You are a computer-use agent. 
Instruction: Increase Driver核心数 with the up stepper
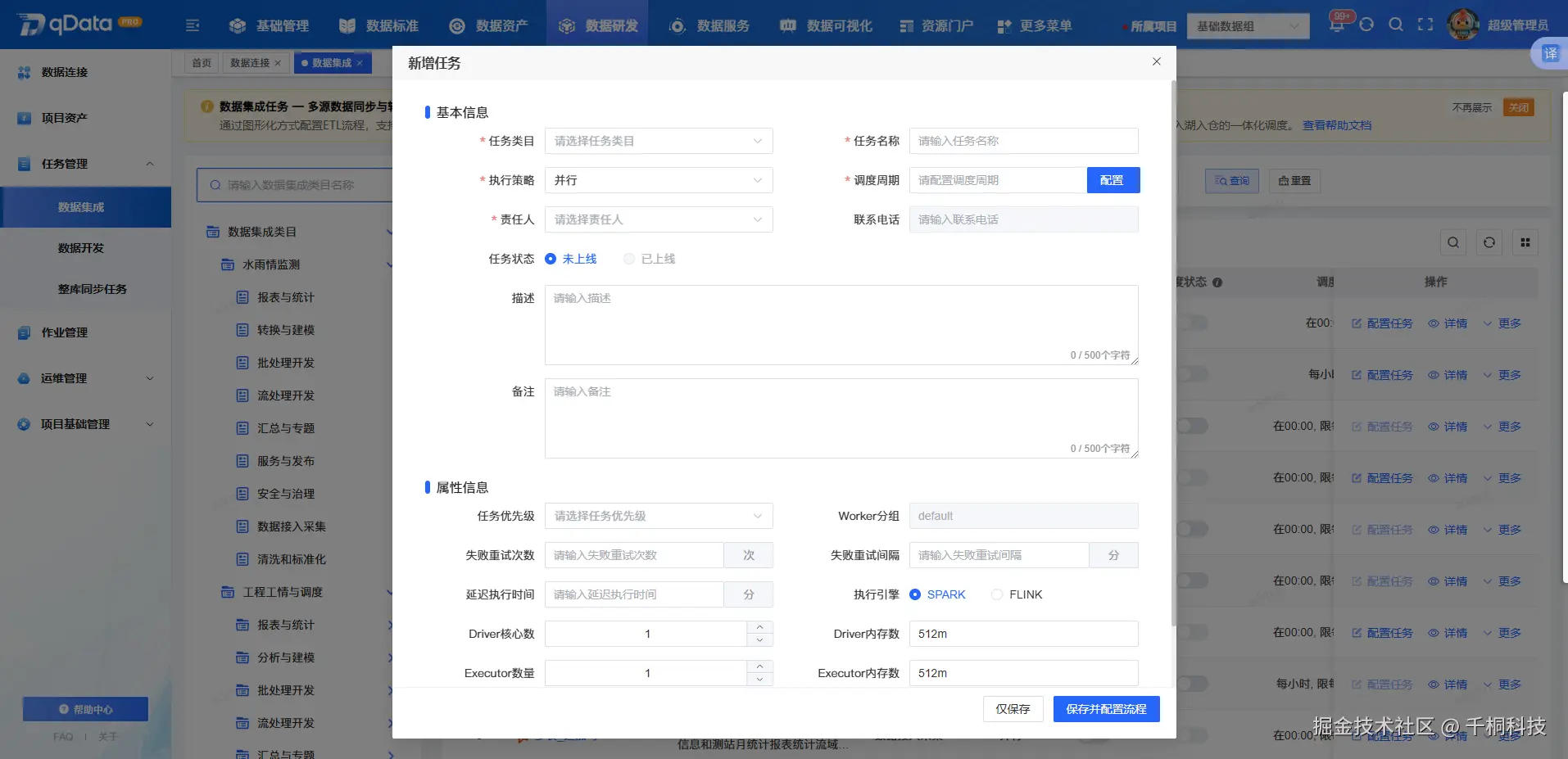click(759, 627)
